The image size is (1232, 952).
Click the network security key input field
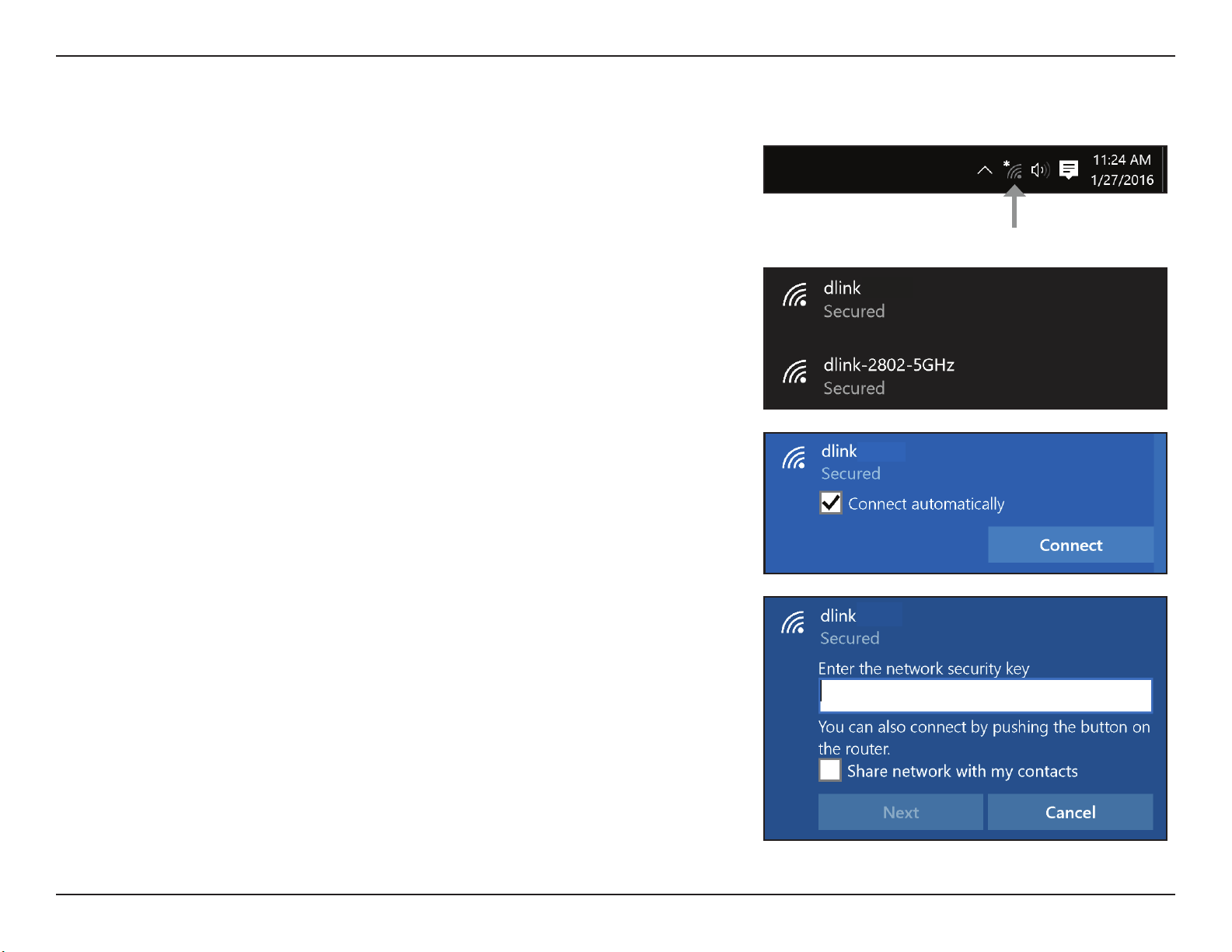pyautogui.click(x=986, y=696)
